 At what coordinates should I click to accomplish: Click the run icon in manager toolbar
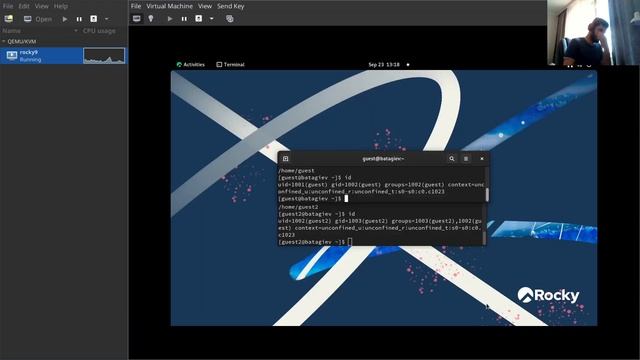pyautogui.click(x=64, y=19)
